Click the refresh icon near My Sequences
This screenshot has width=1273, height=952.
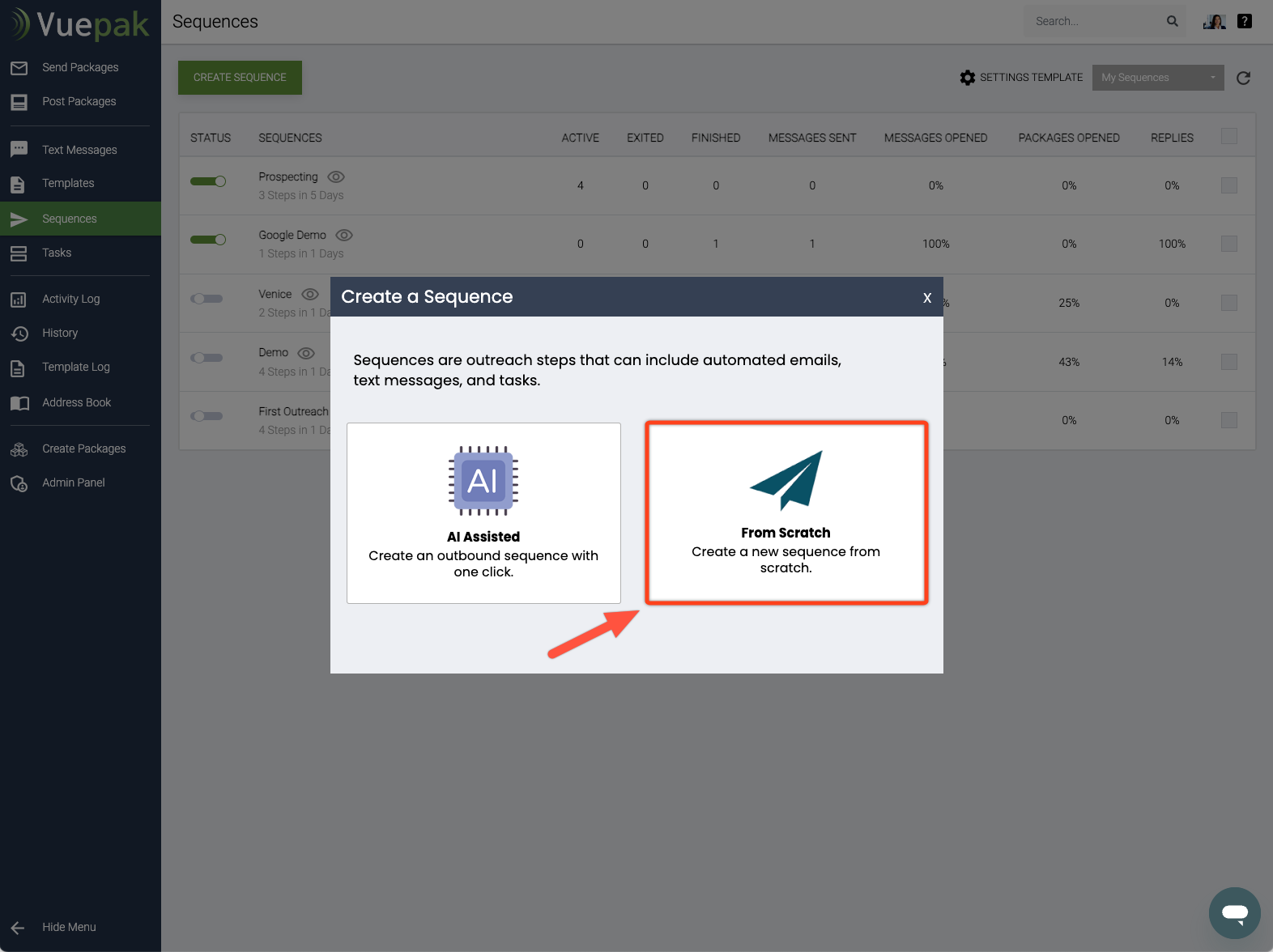click(x=1243, y=78)
